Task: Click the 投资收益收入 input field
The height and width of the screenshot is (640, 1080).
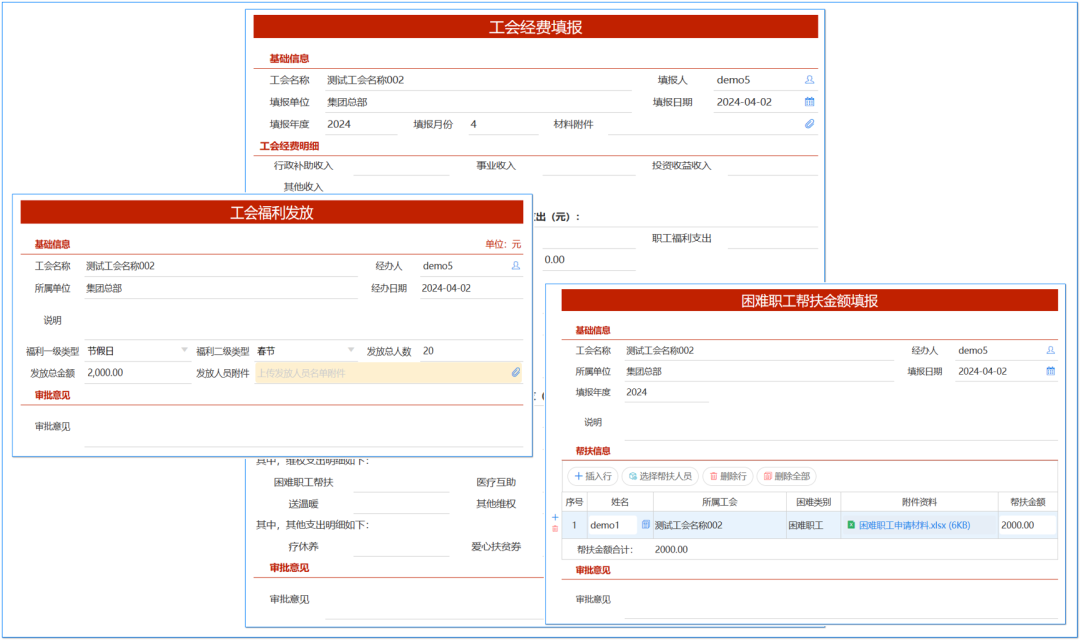Action: pos(773,165)
